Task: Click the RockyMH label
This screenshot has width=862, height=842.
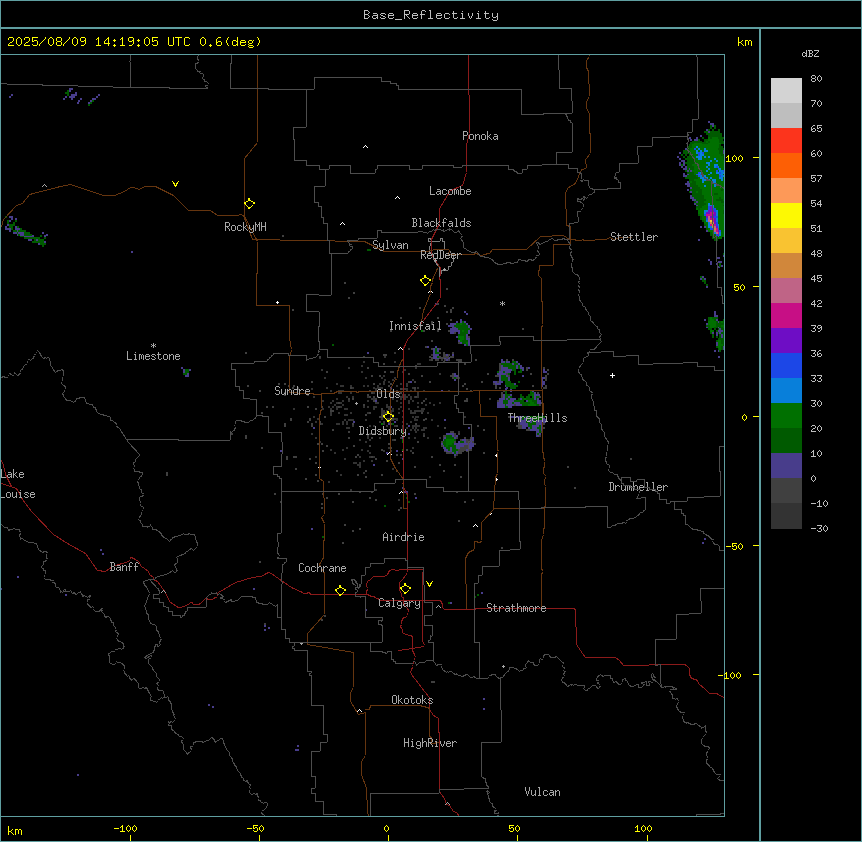Action: (245, 227)
